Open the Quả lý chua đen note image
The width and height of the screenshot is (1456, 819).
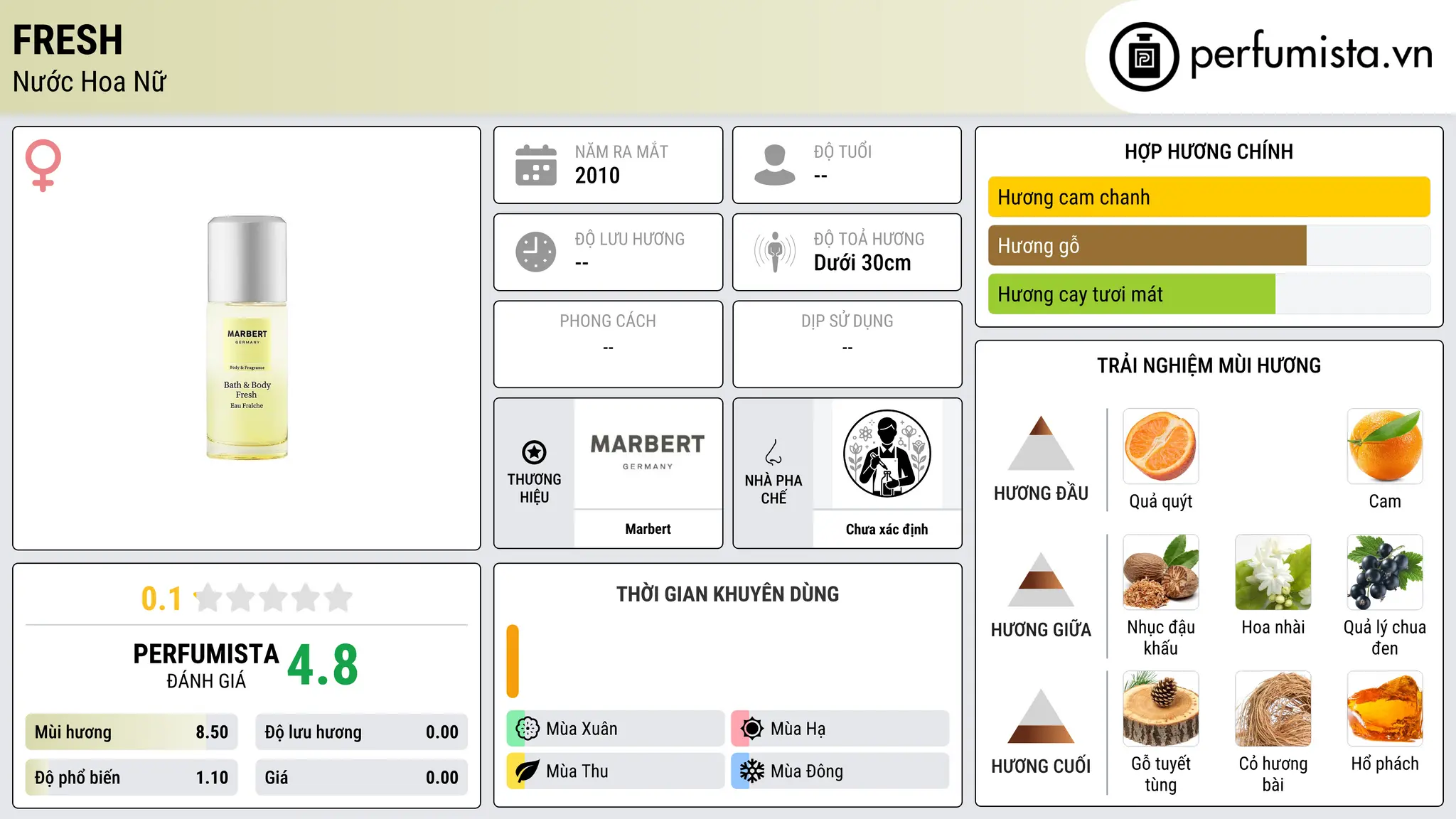click(1385, 572)
